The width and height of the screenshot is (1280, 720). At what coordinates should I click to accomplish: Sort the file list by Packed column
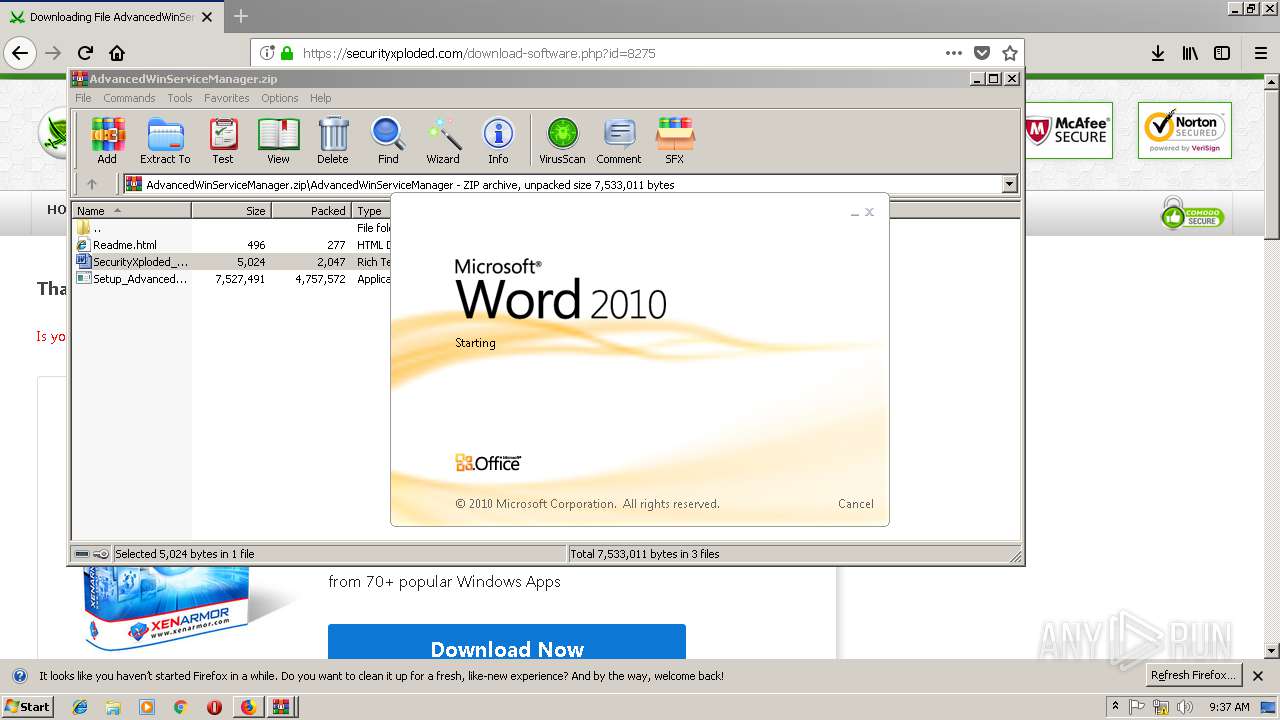(311, 210)
